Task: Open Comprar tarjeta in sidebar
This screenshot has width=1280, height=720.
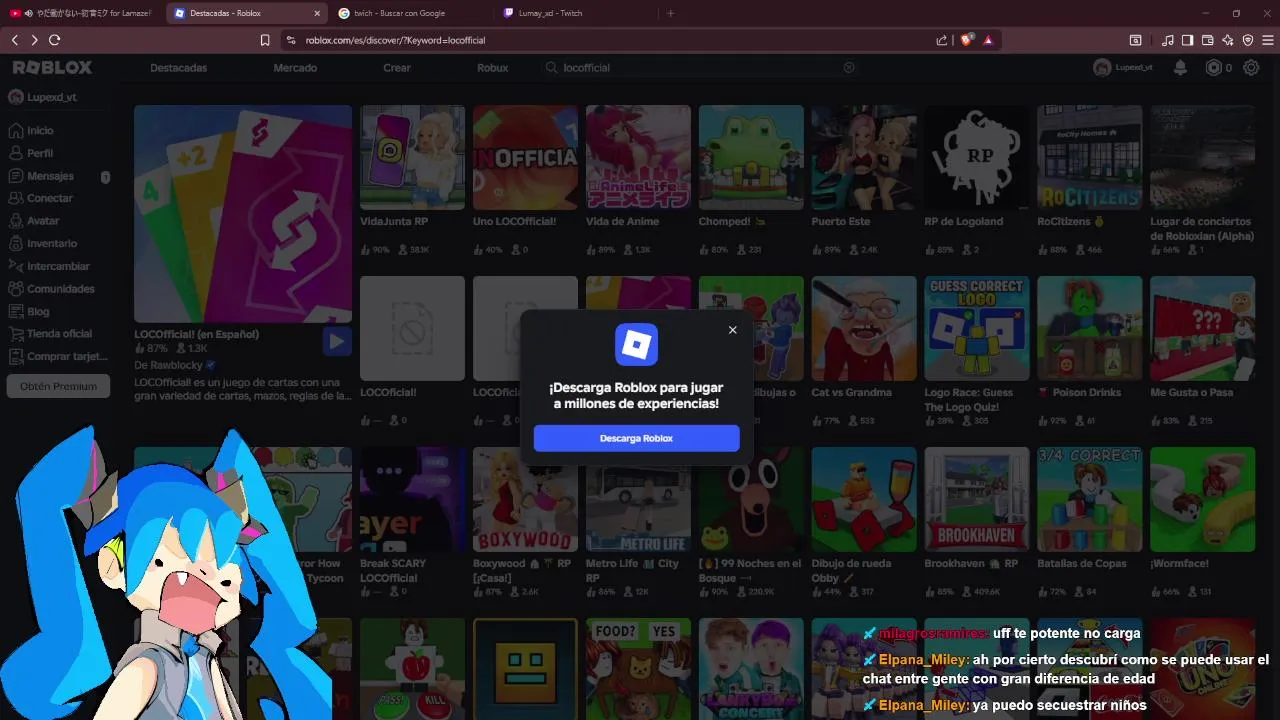Action: 58,357
